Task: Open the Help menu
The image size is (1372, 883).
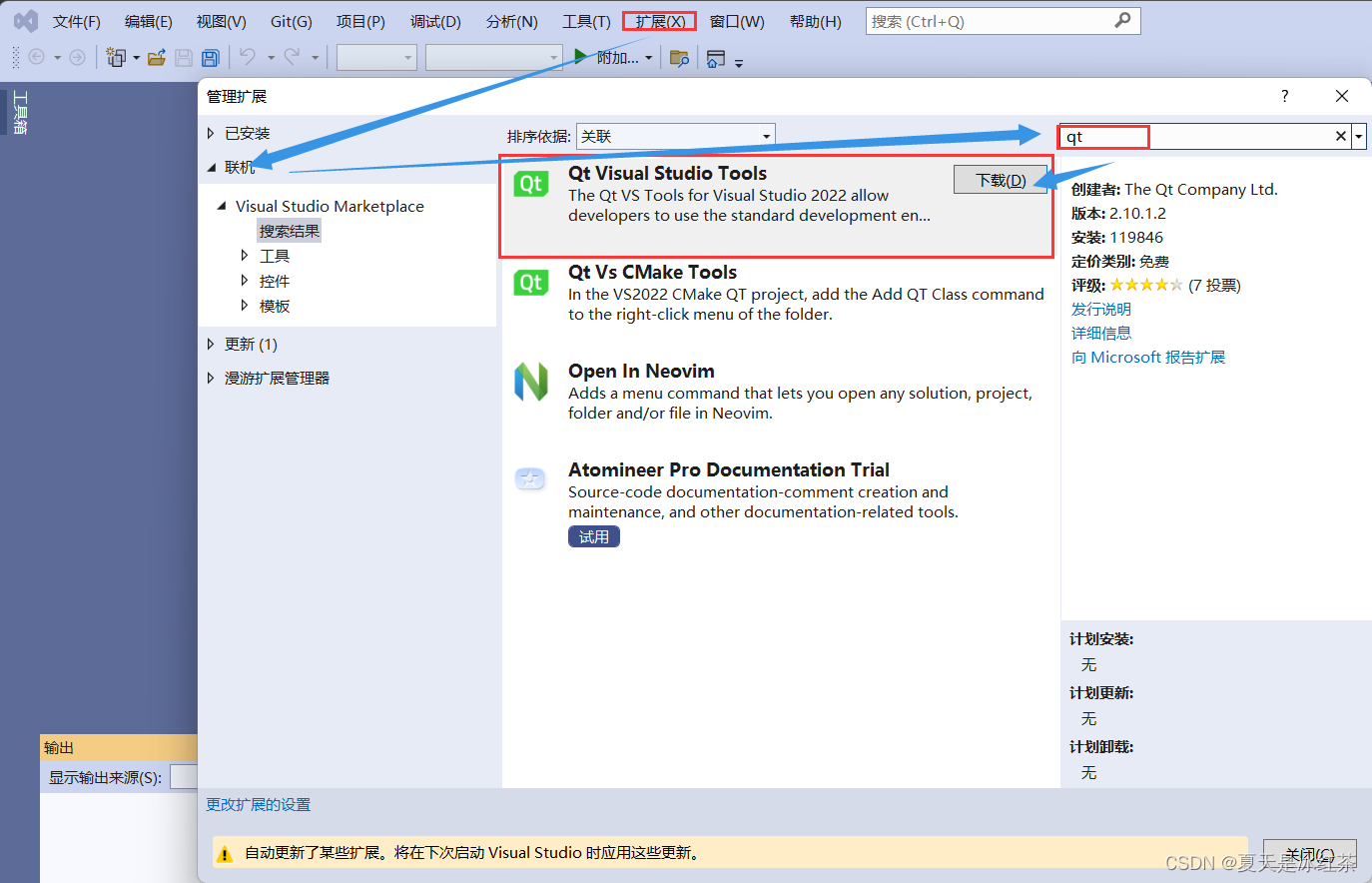Action: 815,21
